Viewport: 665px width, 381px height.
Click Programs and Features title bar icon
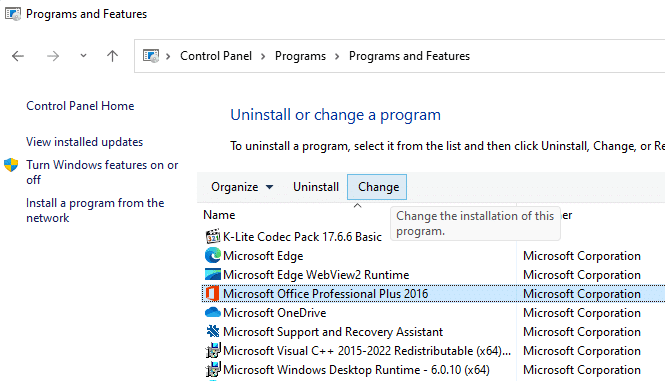(13, 14)
